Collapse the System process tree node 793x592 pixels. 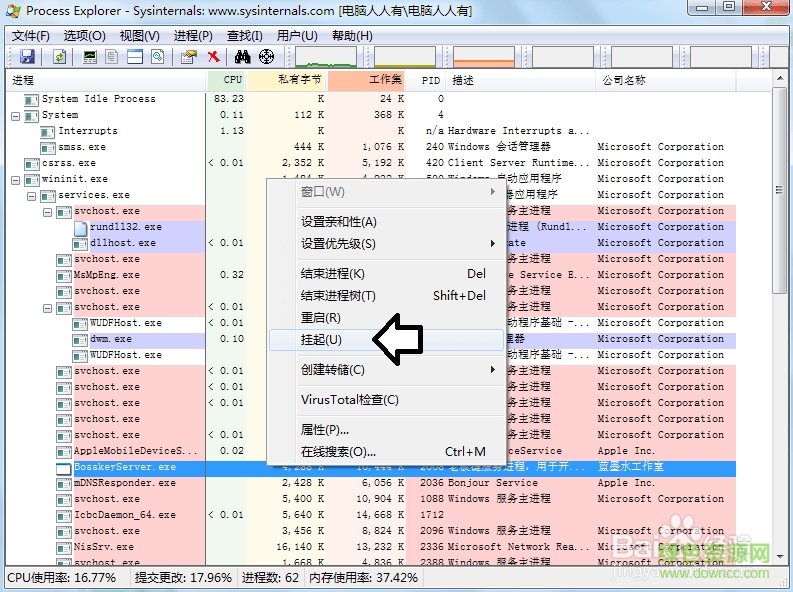pyautogui.click(x=15, y=115)
